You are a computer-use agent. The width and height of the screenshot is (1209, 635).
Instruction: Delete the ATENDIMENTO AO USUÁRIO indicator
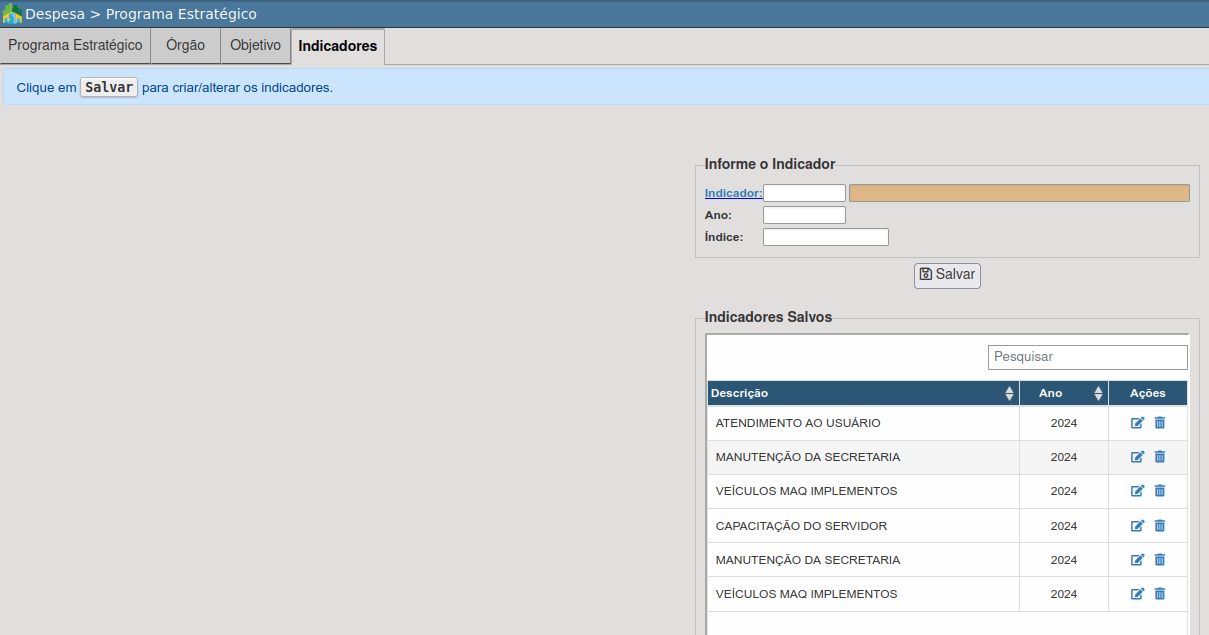click(x=1160, y=423)
